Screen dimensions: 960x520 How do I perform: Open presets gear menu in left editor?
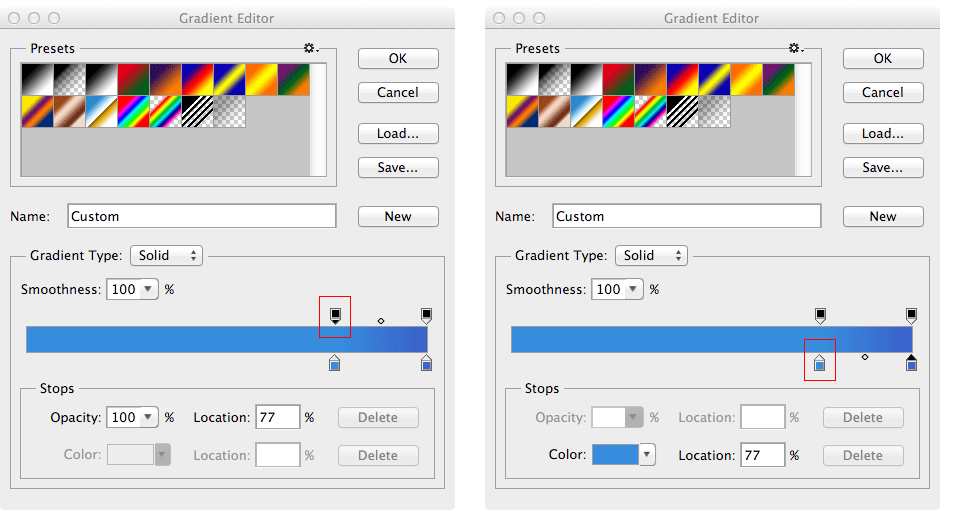tap(311, 48)
